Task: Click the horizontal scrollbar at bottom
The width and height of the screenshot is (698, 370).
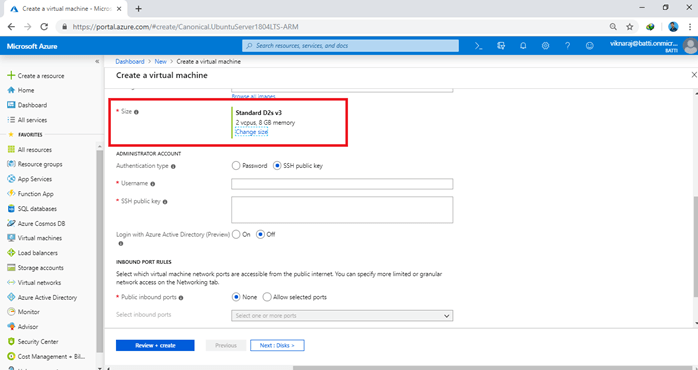Action: (494, 368)
